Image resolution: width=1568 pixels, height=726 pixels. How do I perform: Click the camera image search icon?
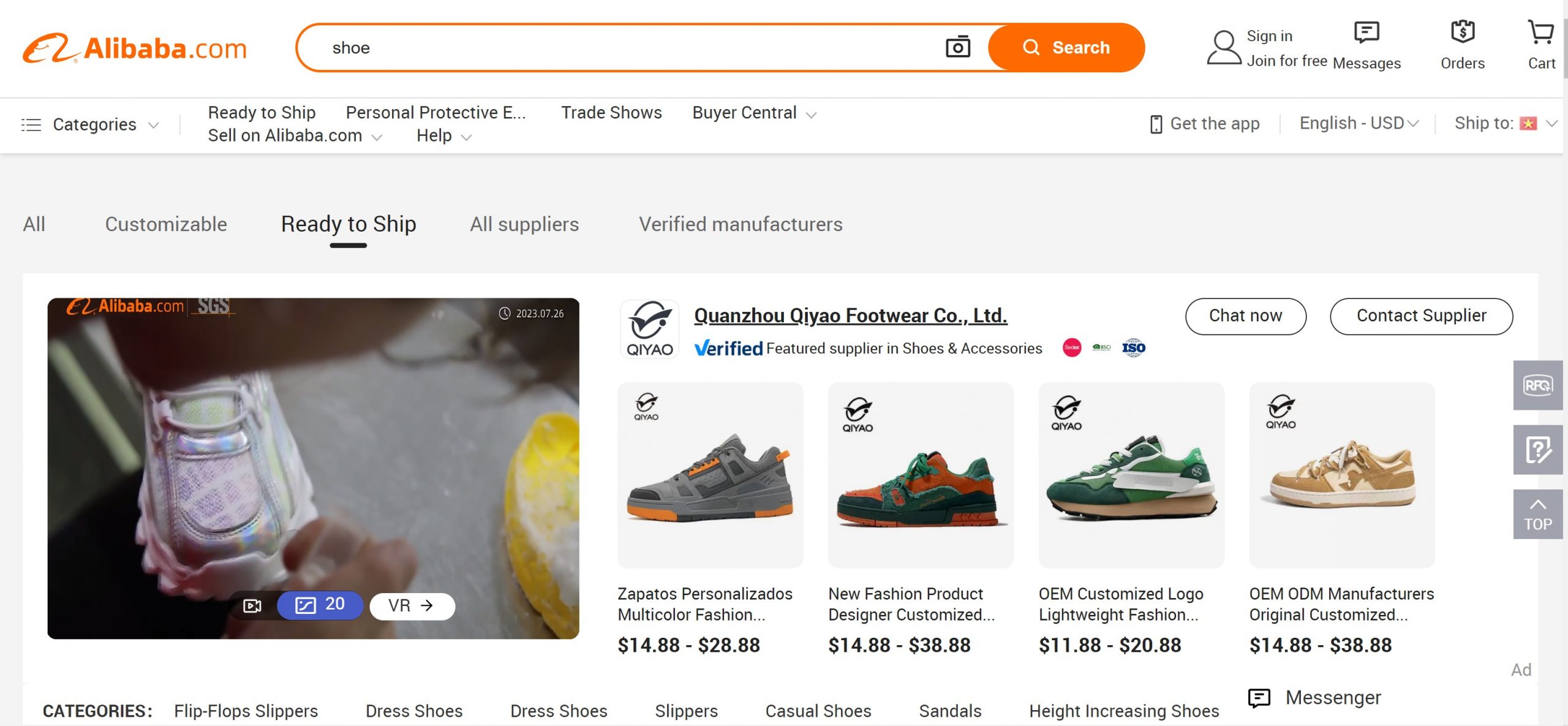[957, 47]
